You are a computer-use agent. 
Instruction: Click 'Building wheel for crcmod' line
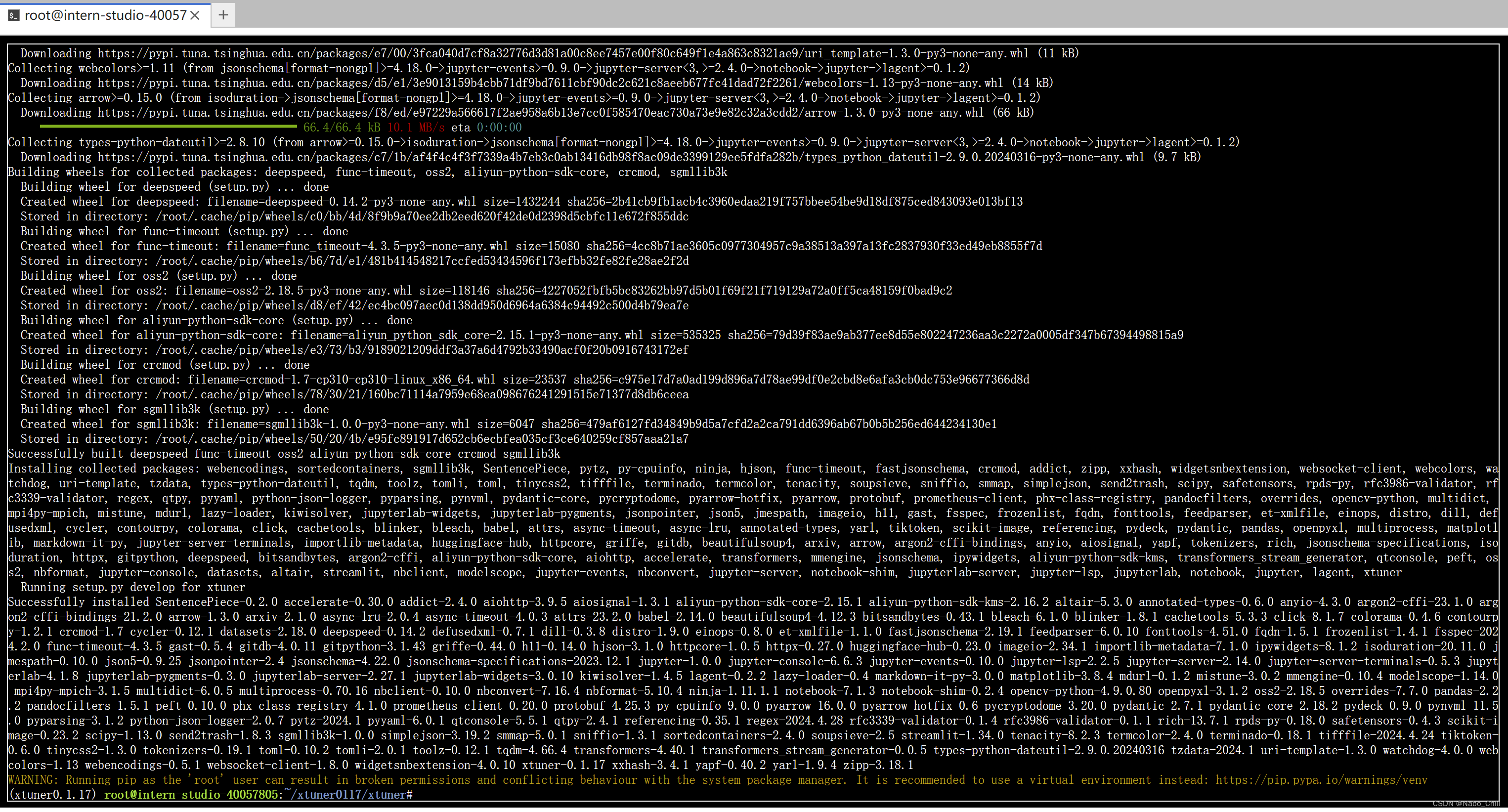pos(165,365)
